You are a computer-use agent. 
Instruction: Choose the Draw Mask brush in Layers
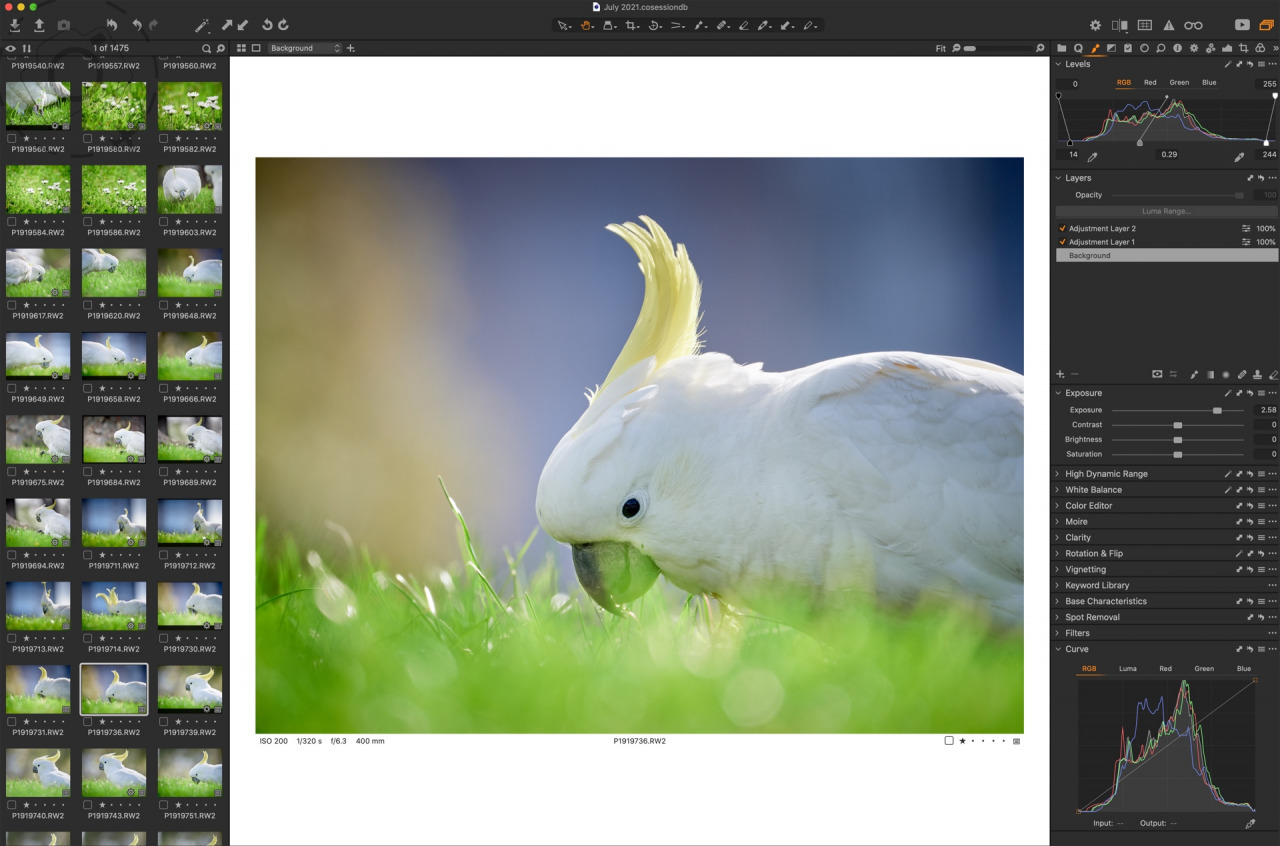pyautogui.click(x=1194, y=374)
